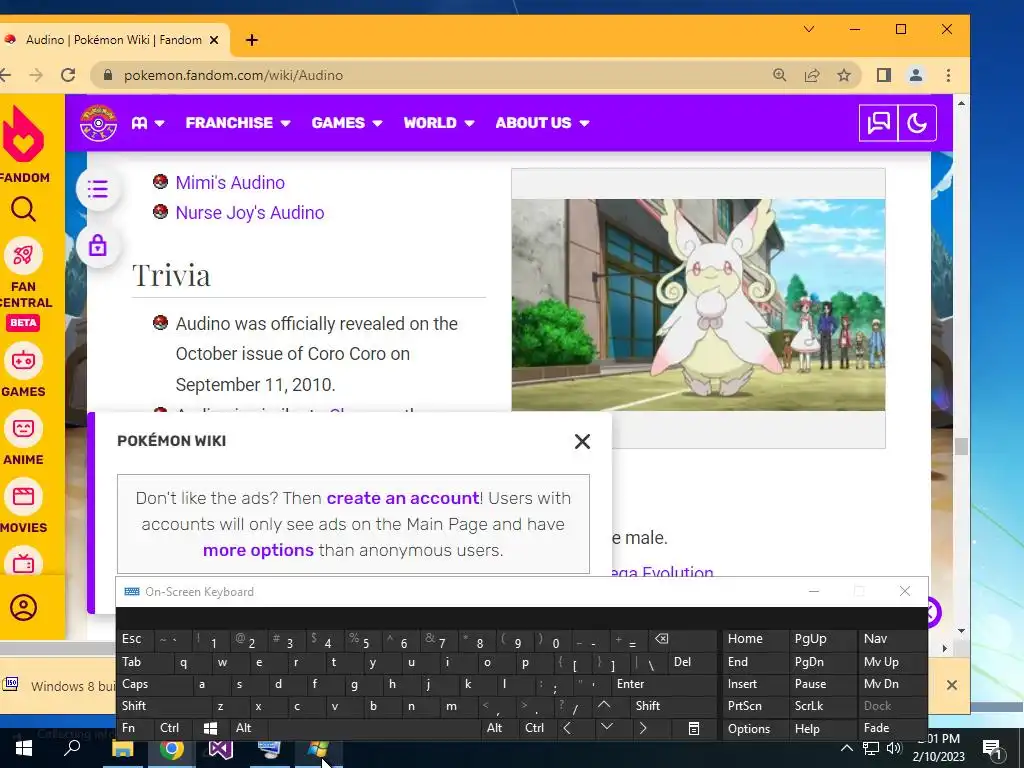The image size is (1024, 768).
Task: Follow the more options link
Action: coord(258,550)
